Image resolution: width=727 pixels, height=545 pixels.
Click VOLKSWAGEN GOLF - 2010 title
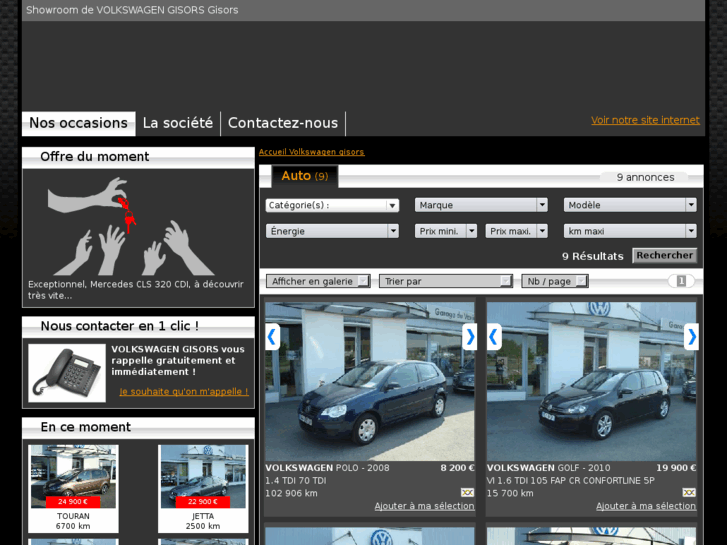[x=548, y=468]
